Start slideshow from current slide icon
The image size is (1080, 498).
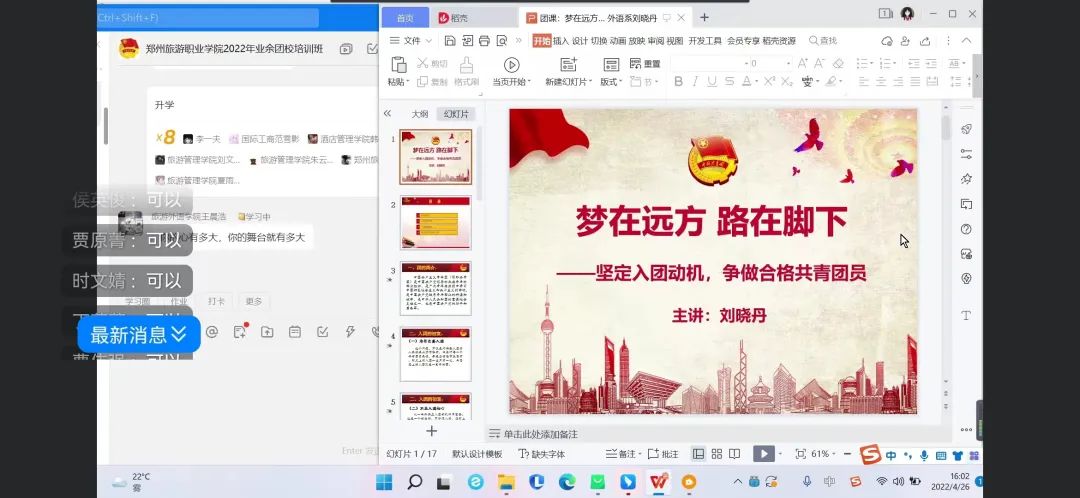pos(512,66)
